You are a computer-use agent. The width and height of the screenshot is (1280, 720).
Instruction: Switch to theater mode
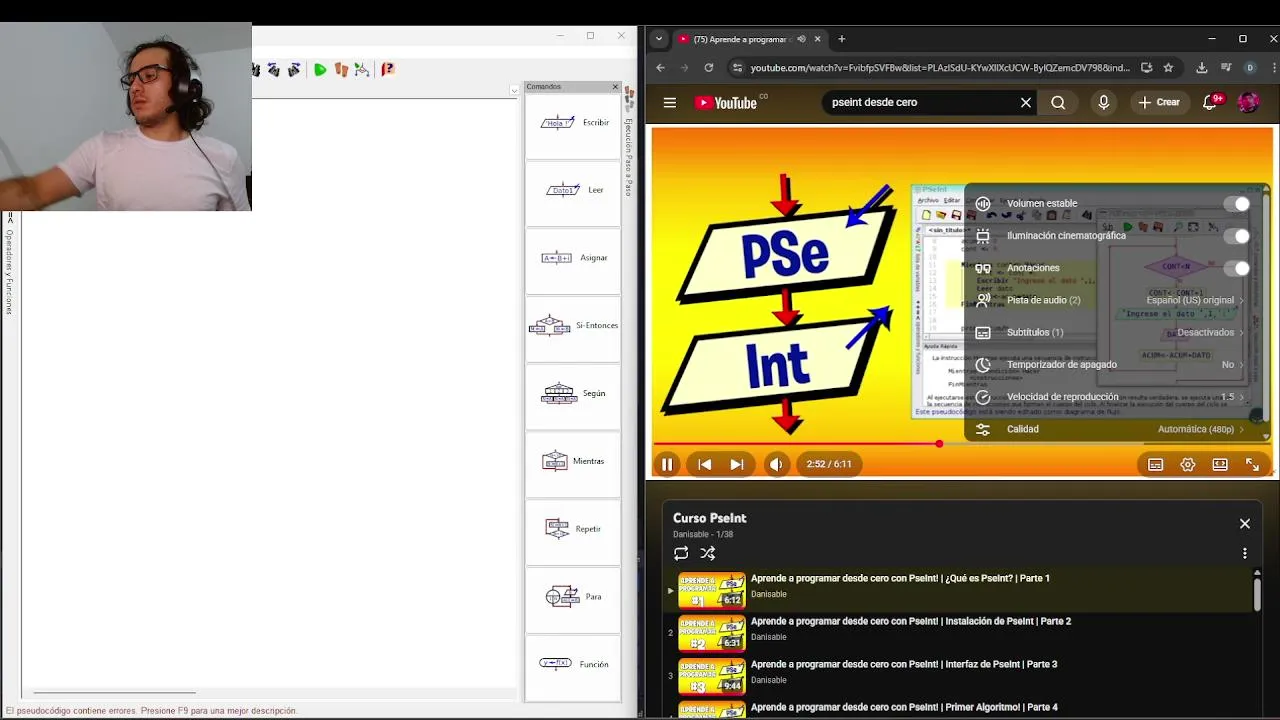[1220, 464]
